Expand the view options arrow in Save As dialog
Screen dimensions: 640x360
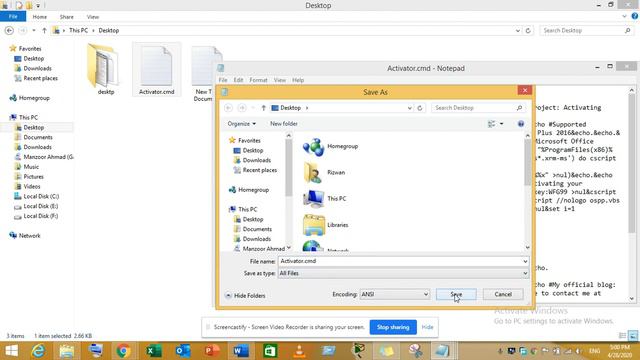coord(502,124)
